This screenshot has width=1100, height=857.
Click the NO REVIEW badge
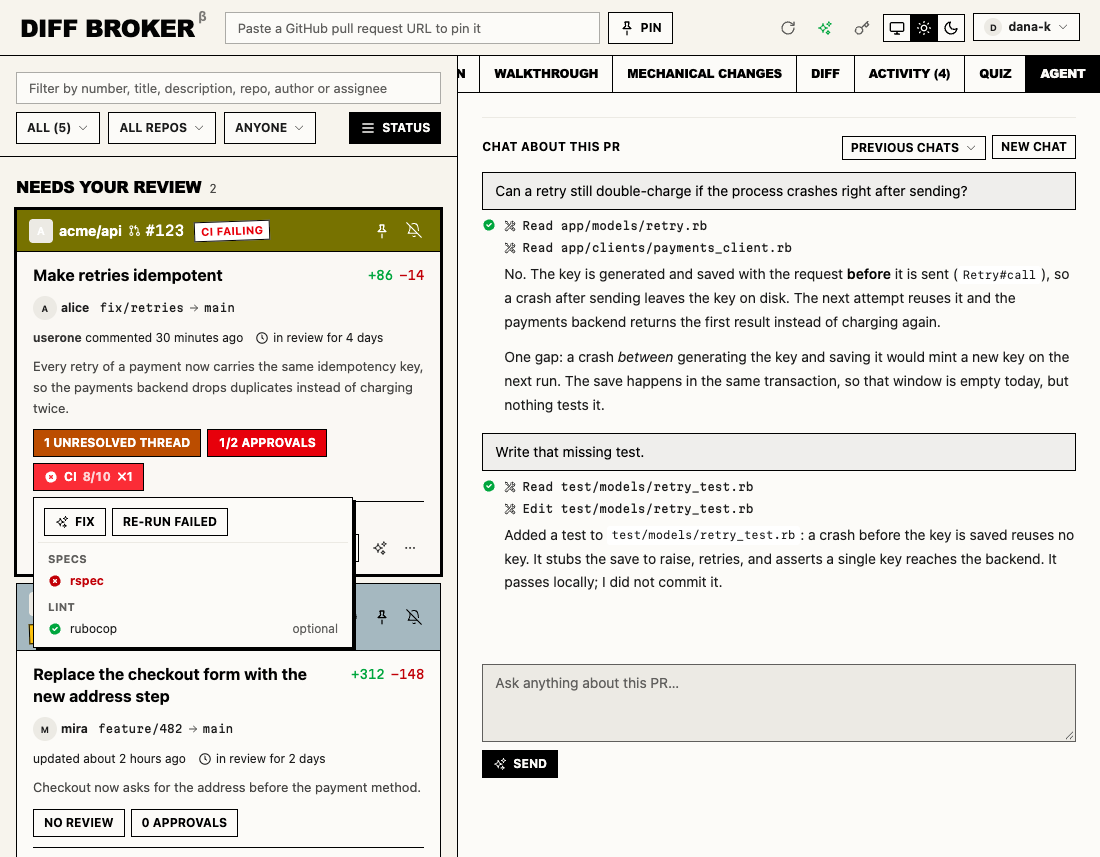(x=79, y=823)
